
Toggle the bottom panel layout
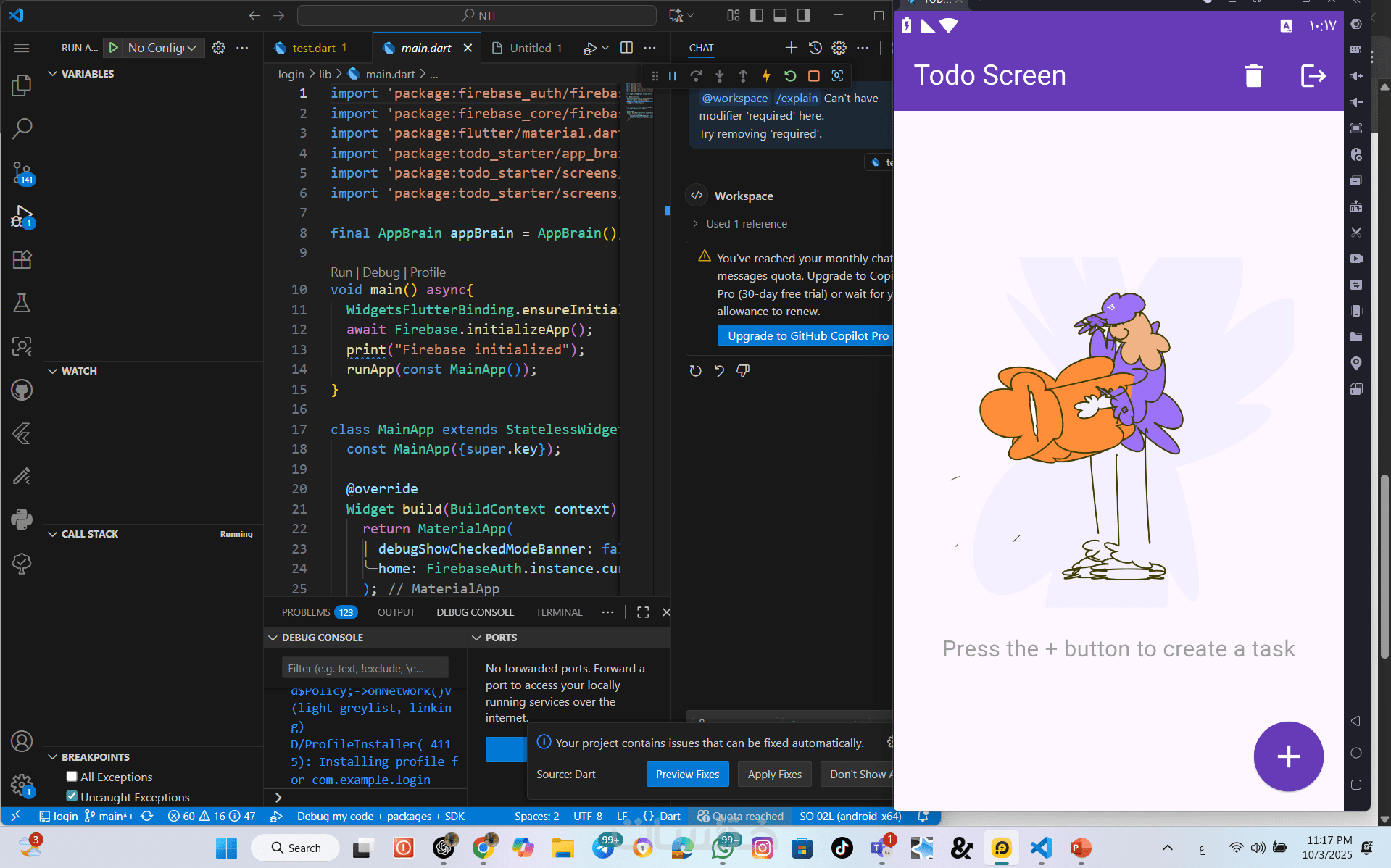780,15
